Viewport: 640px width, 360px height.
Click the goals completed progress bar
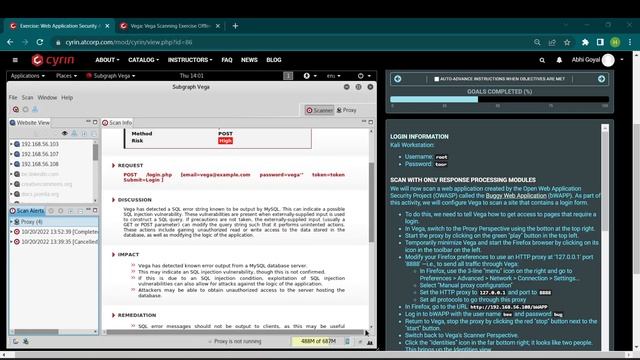pyautogui.click(x=500, y=99)
